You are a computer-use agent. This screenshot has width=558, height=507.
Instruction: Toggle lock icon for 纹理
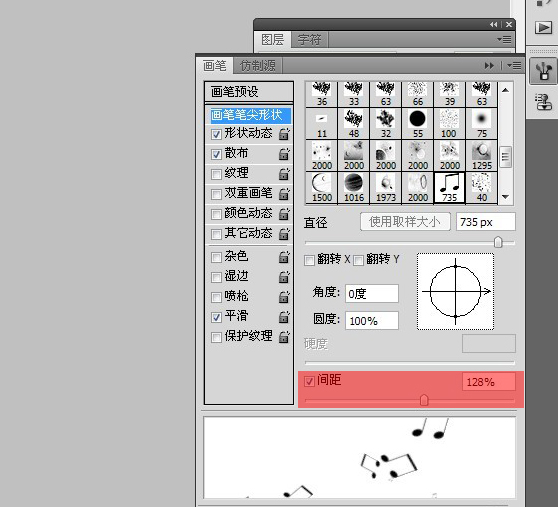(284, 174)
